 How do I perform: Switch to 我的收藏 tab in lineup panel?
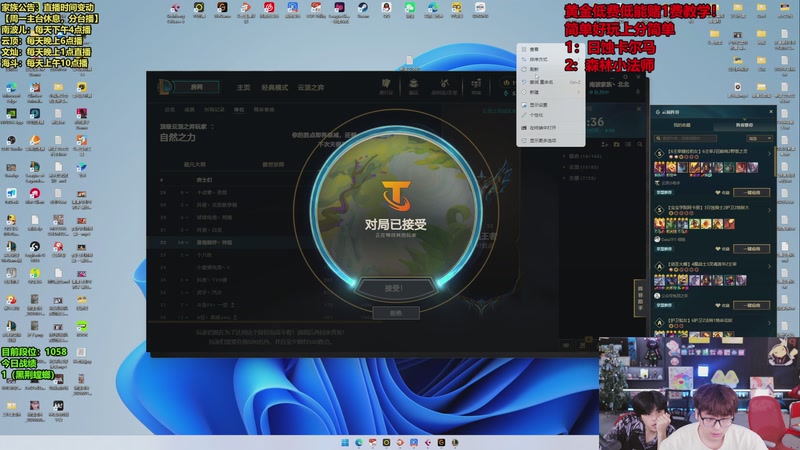click(682, 125)
